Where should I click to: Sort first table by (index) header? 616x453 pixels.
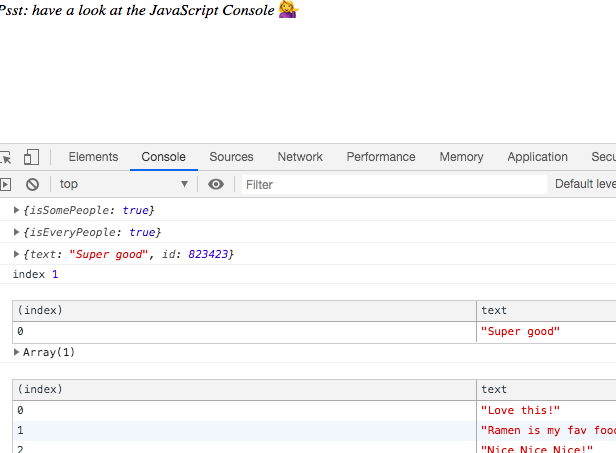(x=244, y=310)
